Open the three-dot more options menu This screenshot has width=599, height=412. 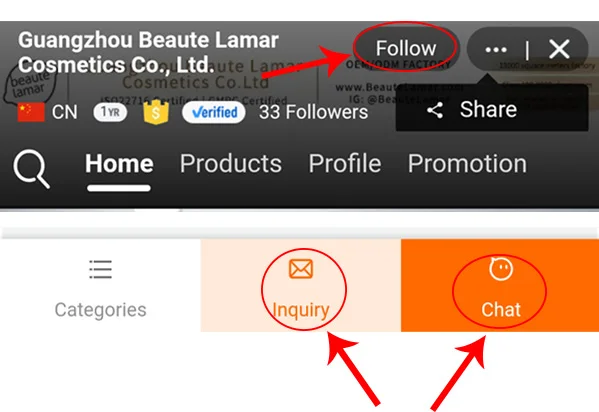[496, 49]
